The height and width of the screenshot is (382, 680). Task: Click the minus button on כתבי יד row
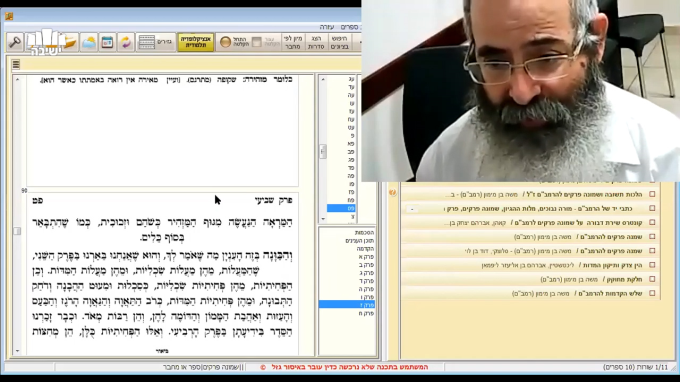coord(412,209)
